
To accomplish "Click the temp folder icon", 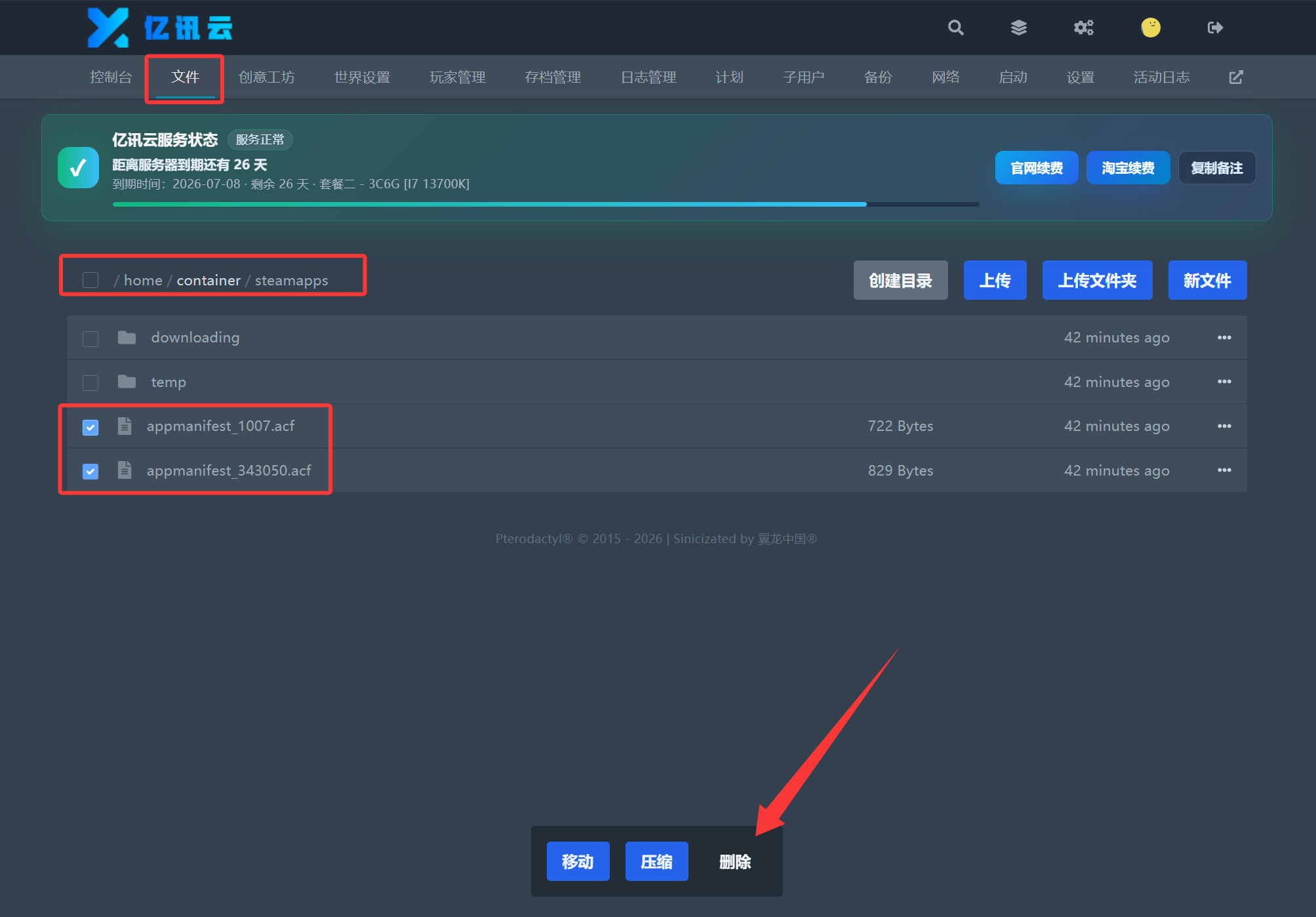I will point(127,382).
